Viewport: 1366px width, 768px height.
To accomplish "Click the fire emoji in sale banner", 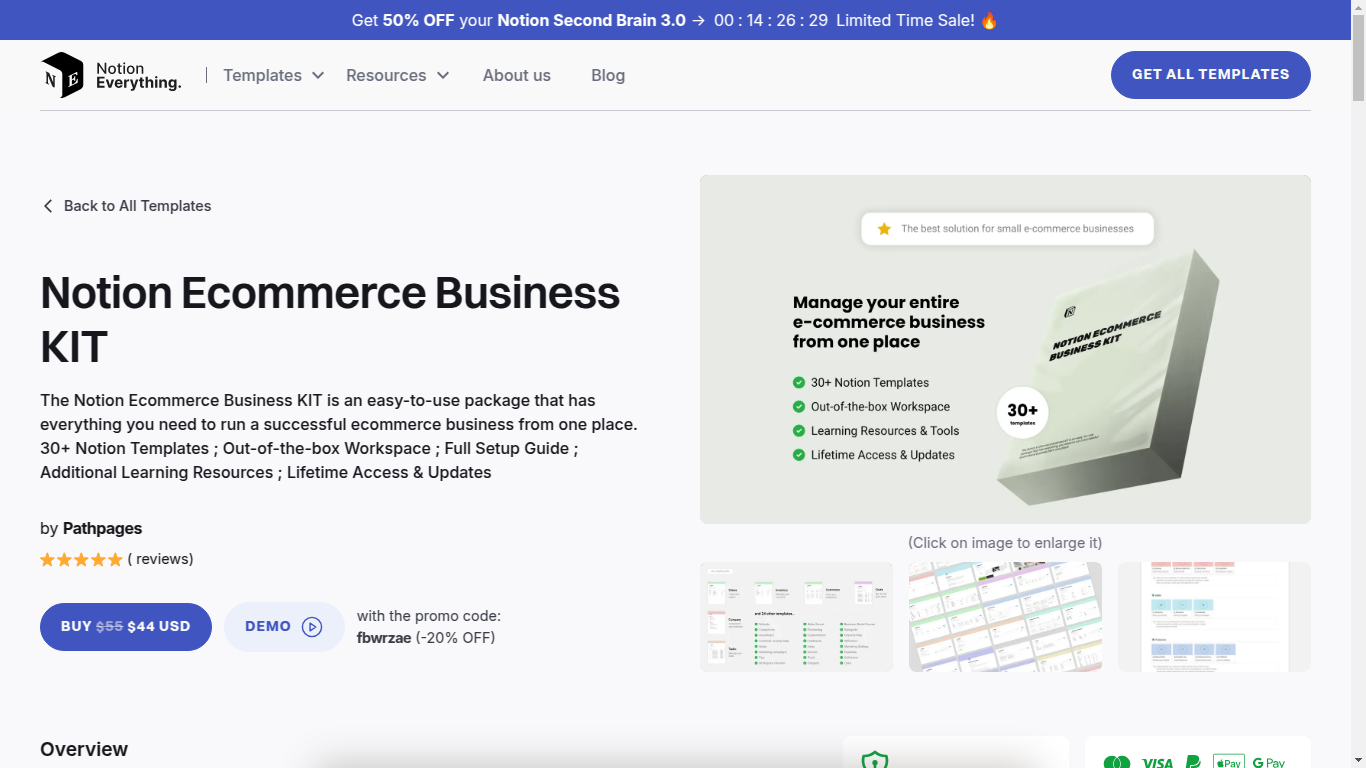I will click(989, 20).
